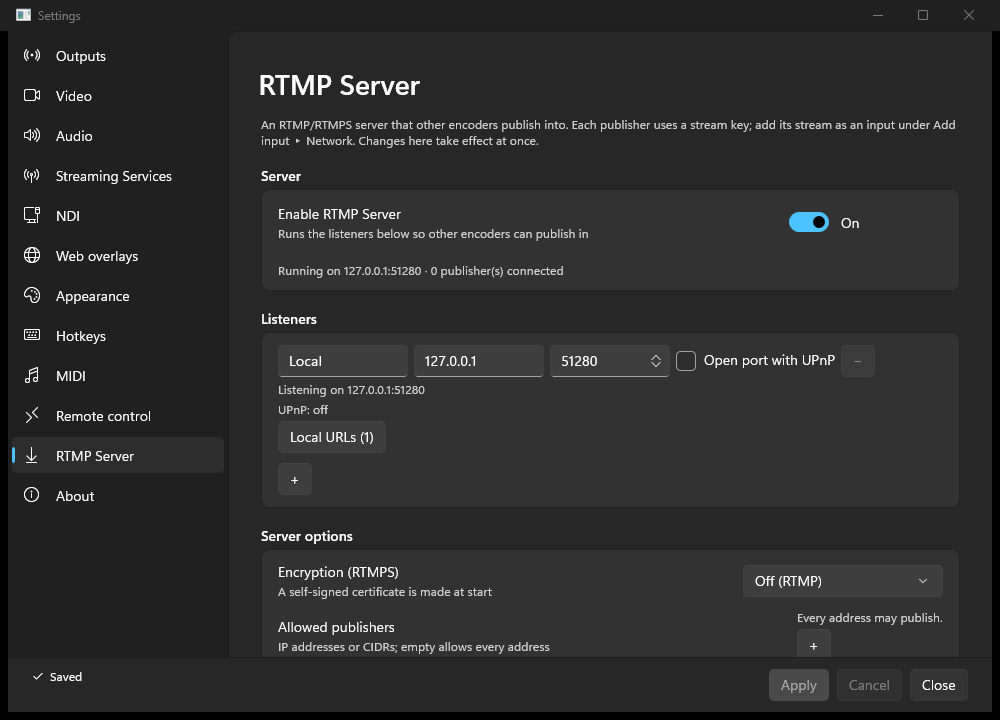Click the Hotkeys keyboard icon
1000x720 pixels.
pyautogui.click(x=32, y=335)
